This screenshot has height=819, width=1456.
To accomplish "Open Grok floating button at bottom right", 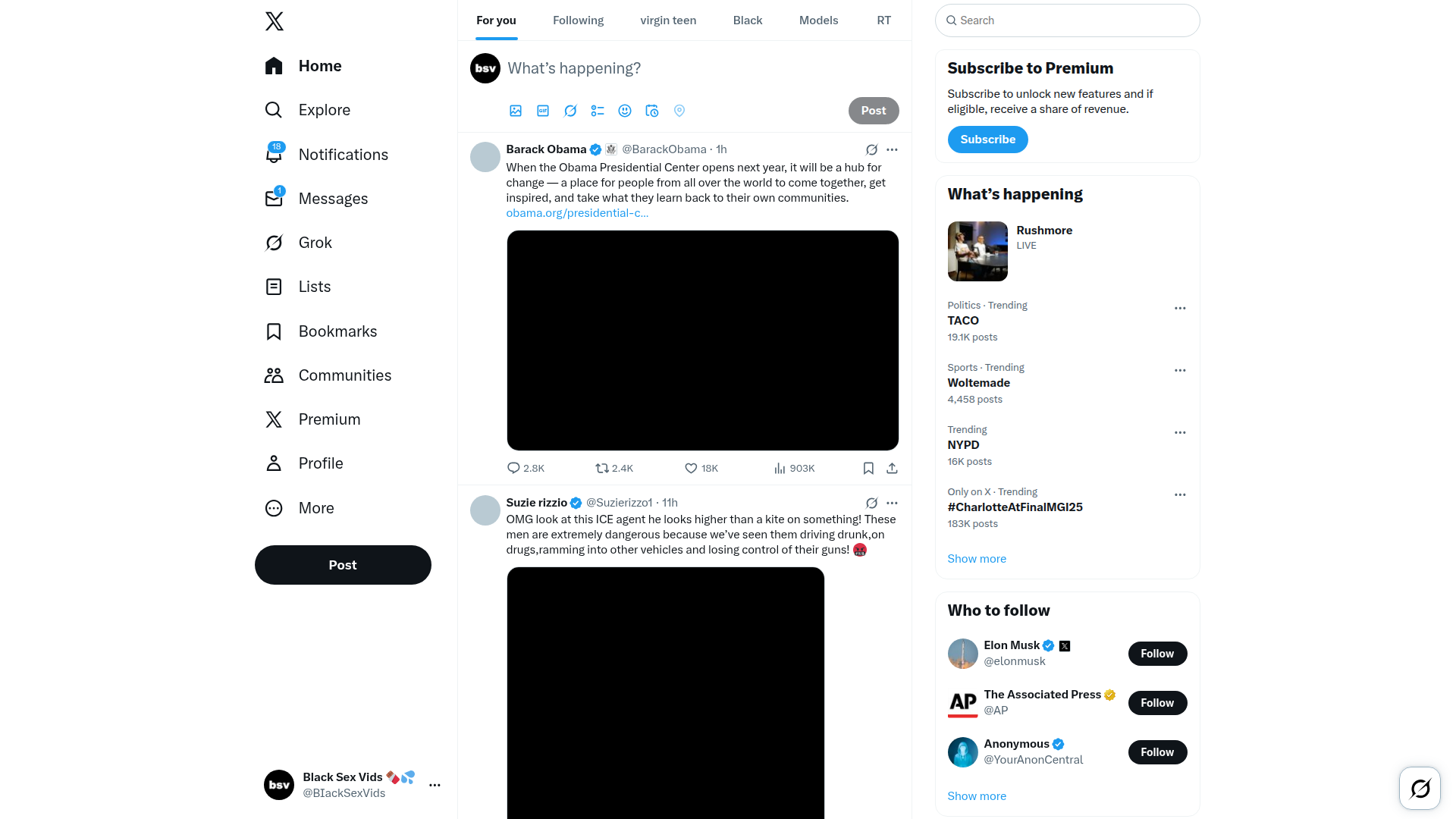I will (x=1420, y=789).
